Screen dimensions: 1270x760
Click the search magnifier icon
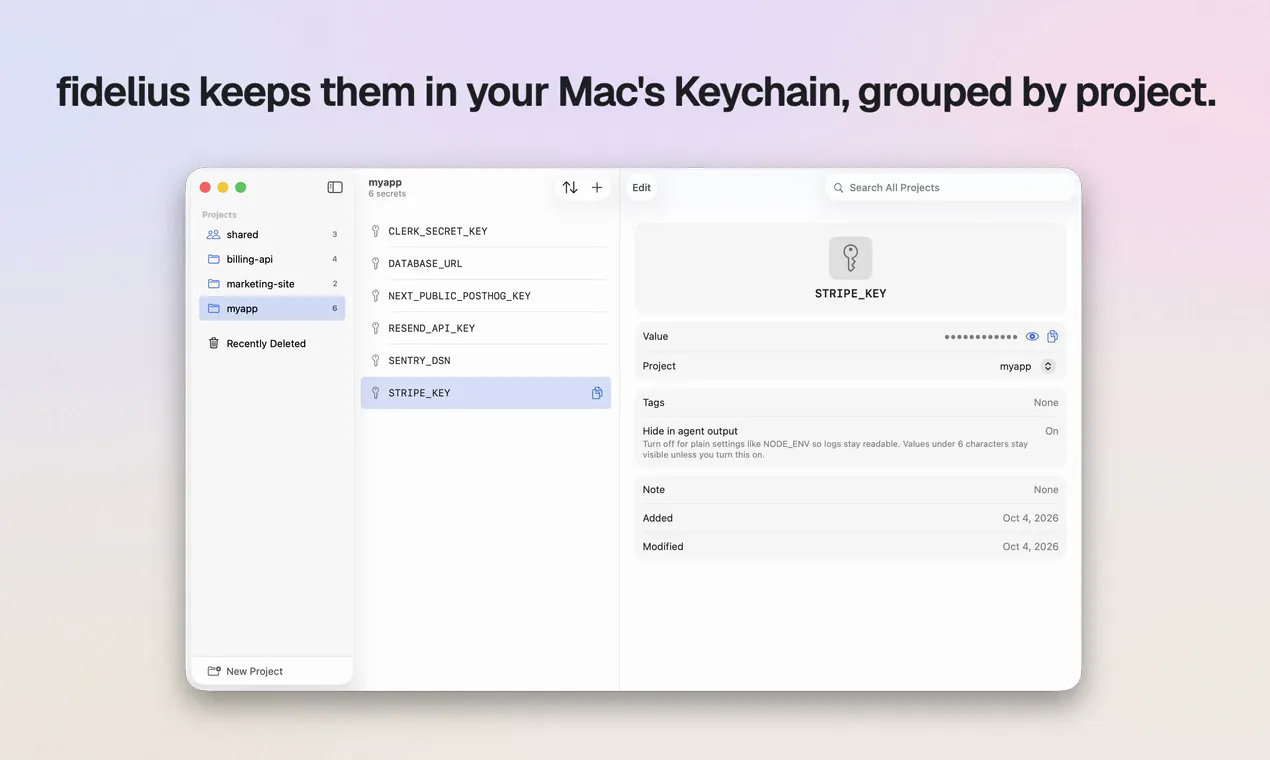coord(837,188)
